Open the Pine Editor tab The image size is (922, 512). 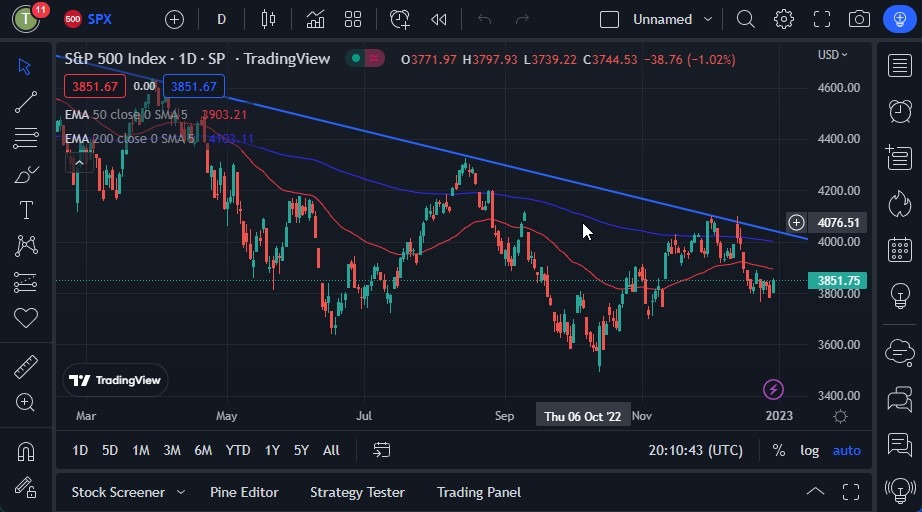coord(244,493)
